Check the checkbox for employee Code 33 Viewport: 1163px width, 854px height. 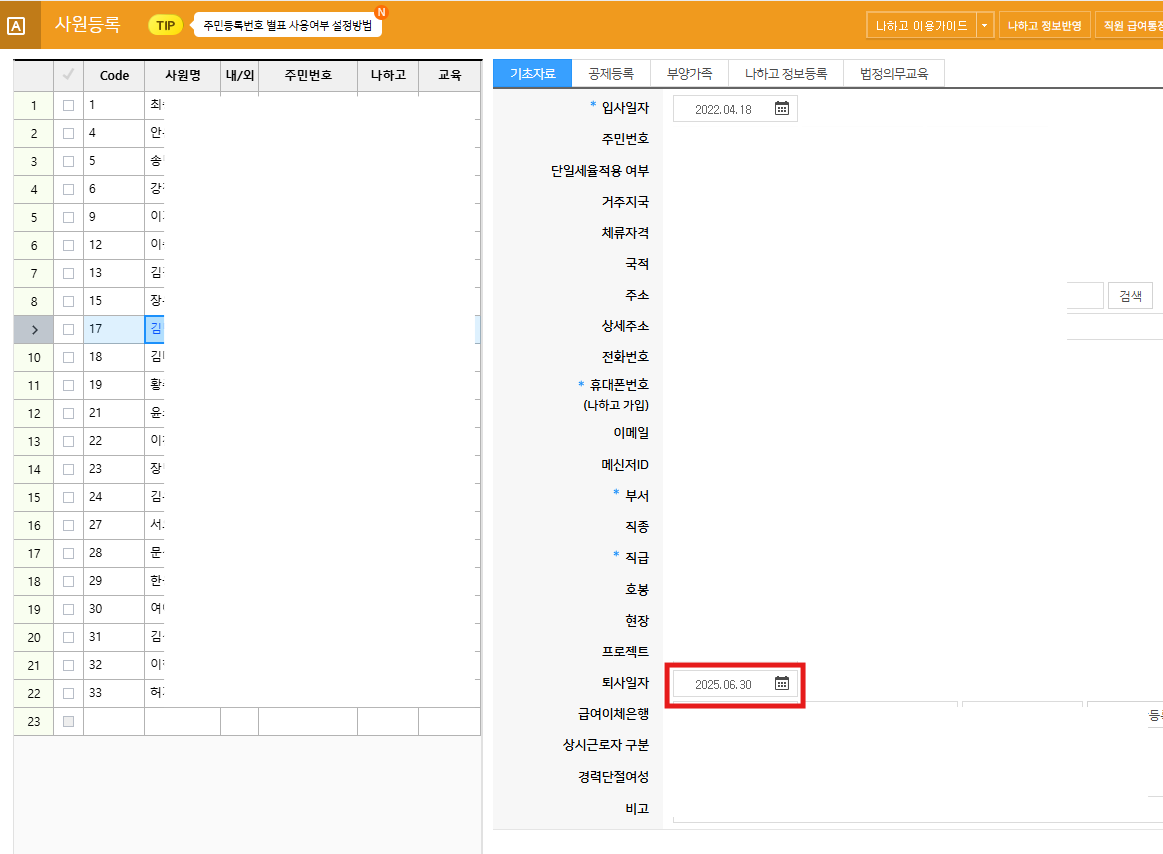[67, 692]
